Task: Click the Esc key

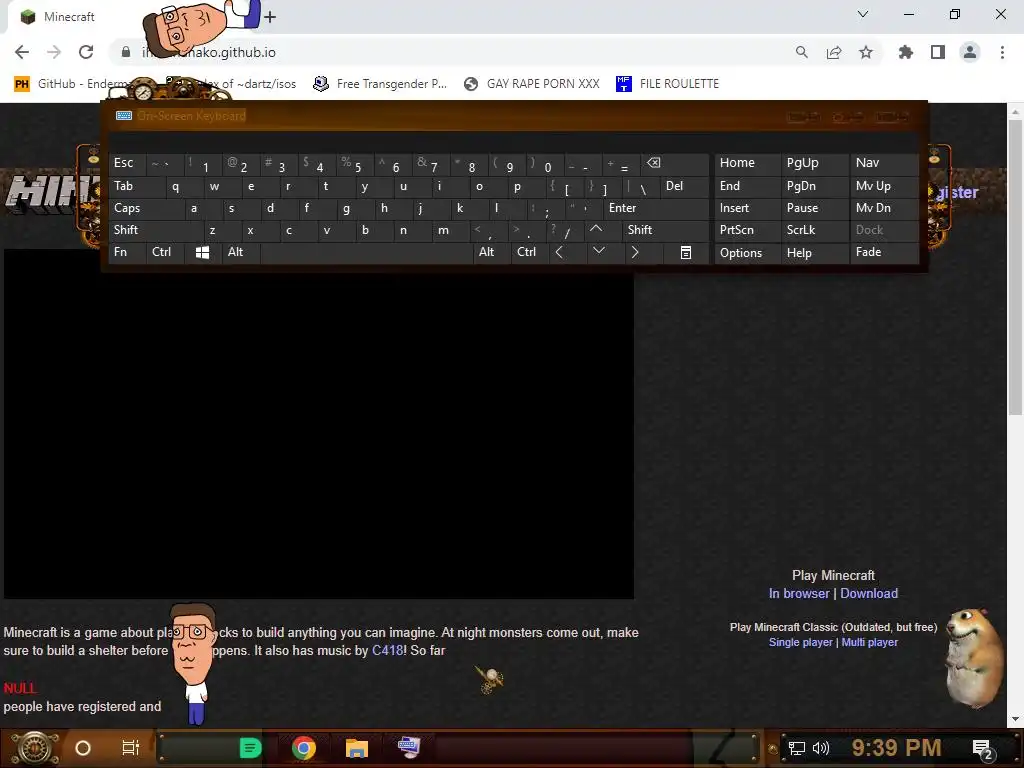Action: [127, 163]
